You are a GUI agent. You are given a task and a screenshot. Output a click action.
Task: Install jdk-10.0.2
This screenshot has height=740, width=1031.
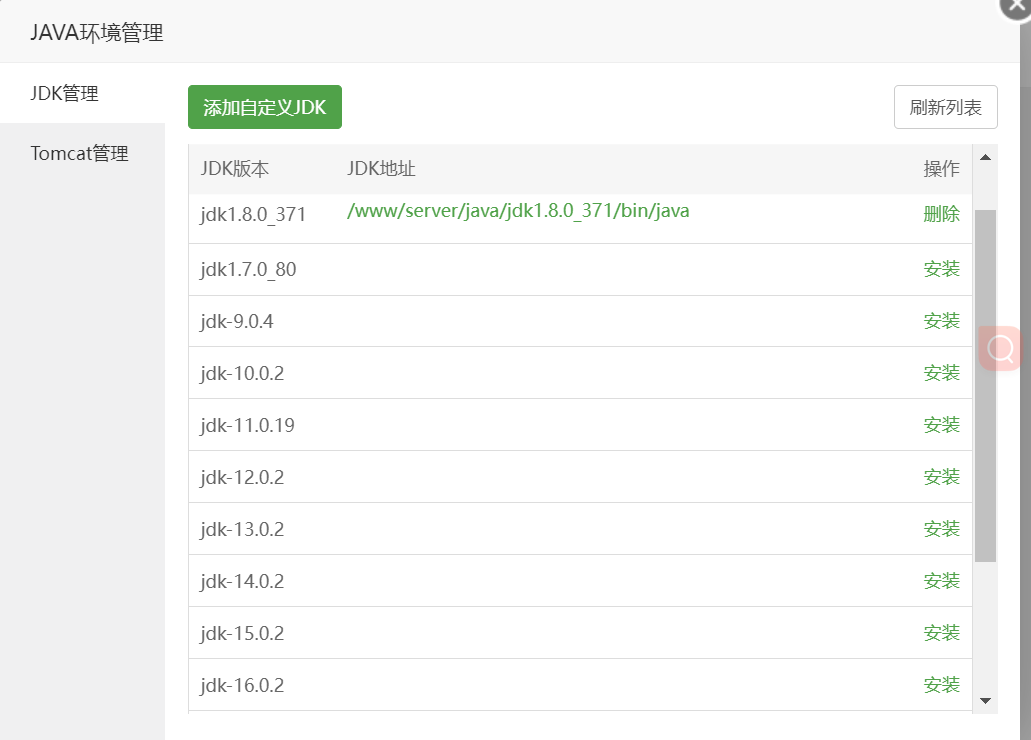(941, 373)
